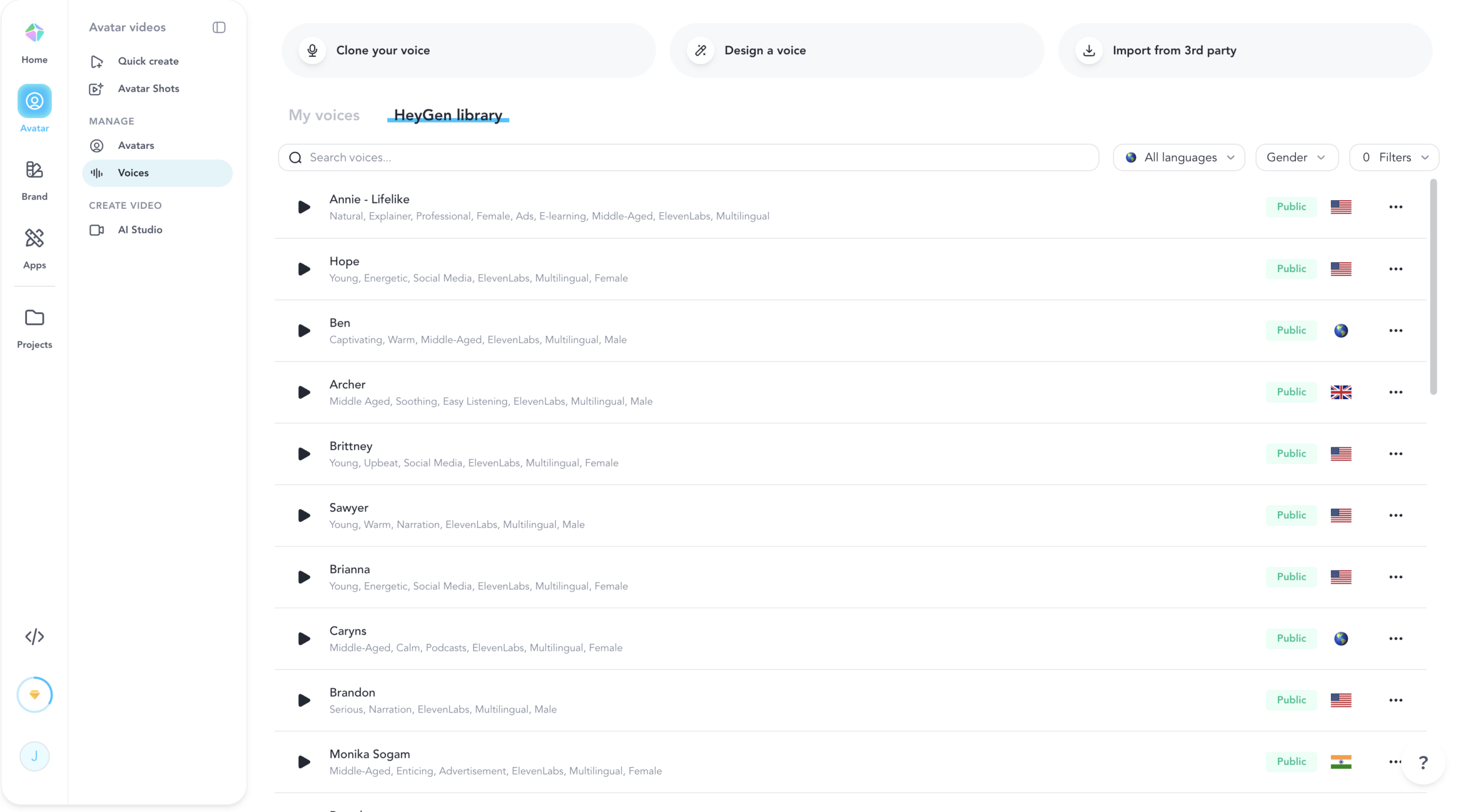This screenshot has height=812, width=1473.
Task: Click the India flag on Monika Sogam row
Action: (1341, 762)
